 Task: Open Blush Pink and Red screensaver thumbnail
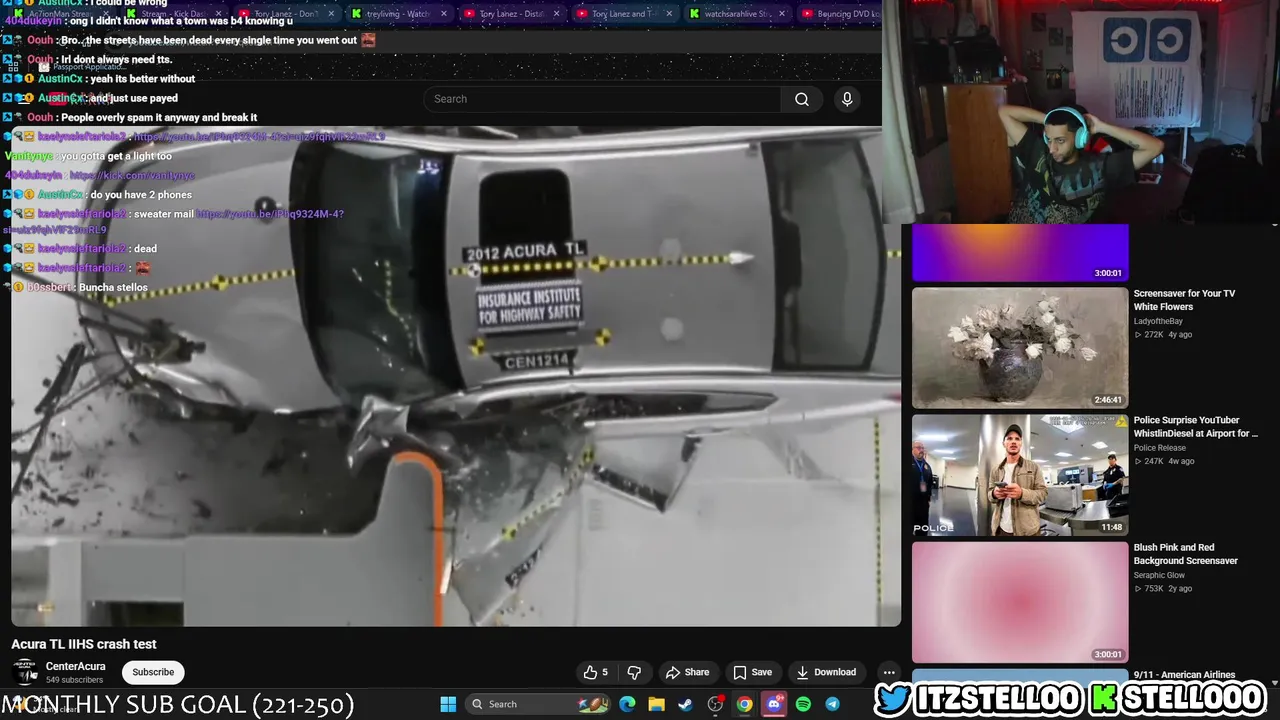click(1020, 602)
